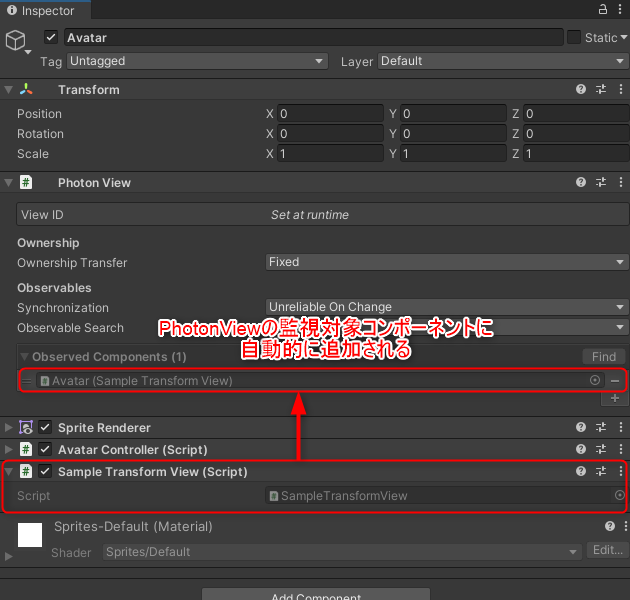Open Transform component presets icon

601,89
